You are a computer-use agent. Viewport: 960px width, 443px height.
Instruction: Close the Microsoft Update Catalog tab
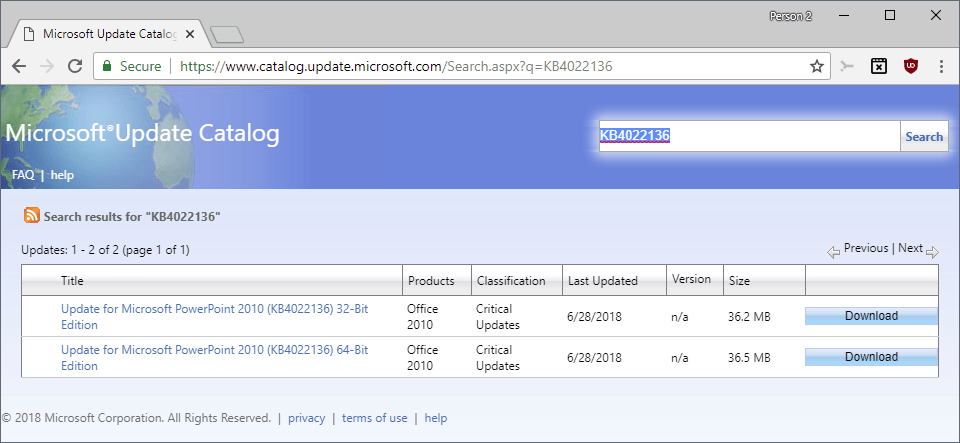190,34
